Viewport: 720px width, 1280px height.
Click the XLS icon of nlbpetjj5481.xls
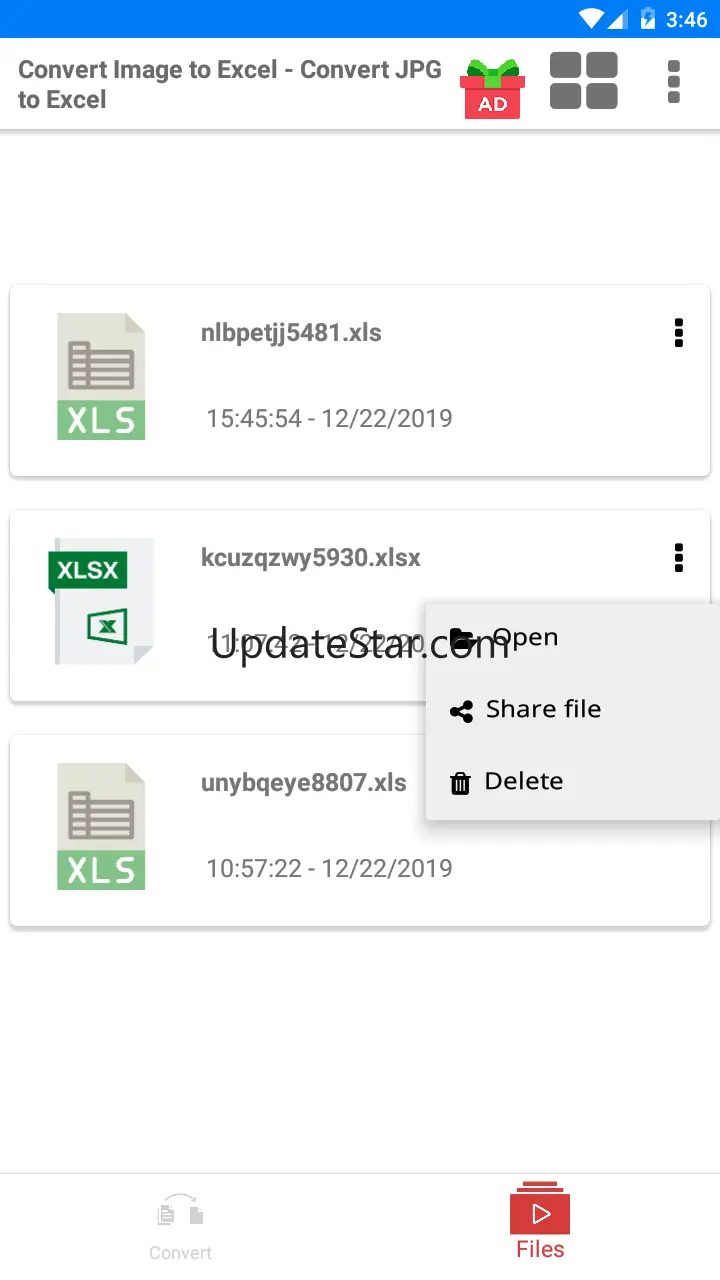[x=101, y=377]
